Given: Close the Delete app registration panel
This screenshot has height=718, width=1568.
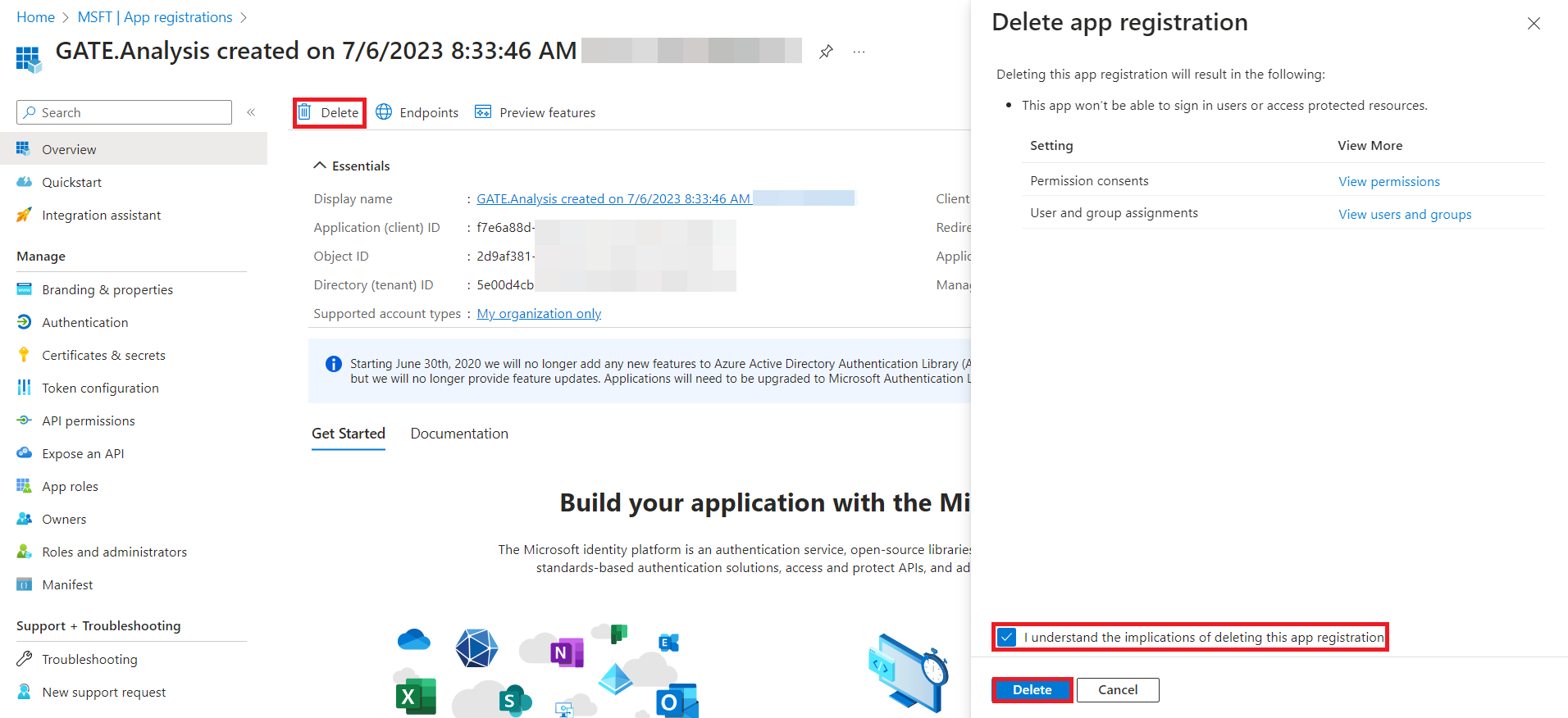Looking at the screenshot, I should [x=1534, y=24].
